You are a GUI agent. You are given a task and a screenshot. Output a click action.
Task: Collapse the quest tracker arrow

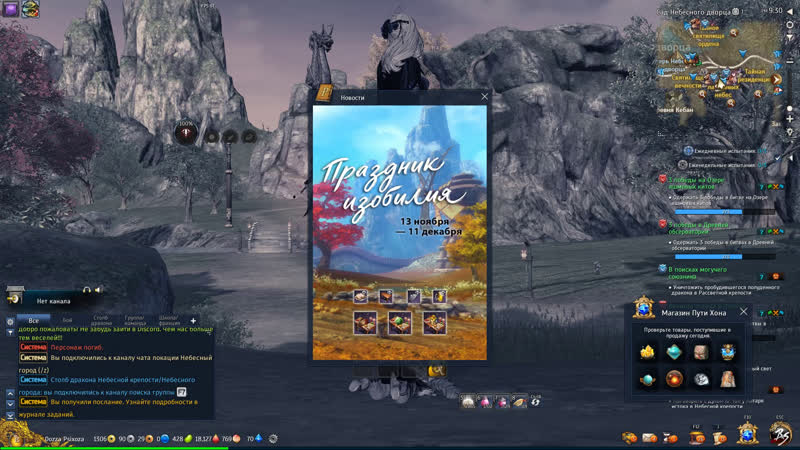pyautogui.click(x=791, y=158)
